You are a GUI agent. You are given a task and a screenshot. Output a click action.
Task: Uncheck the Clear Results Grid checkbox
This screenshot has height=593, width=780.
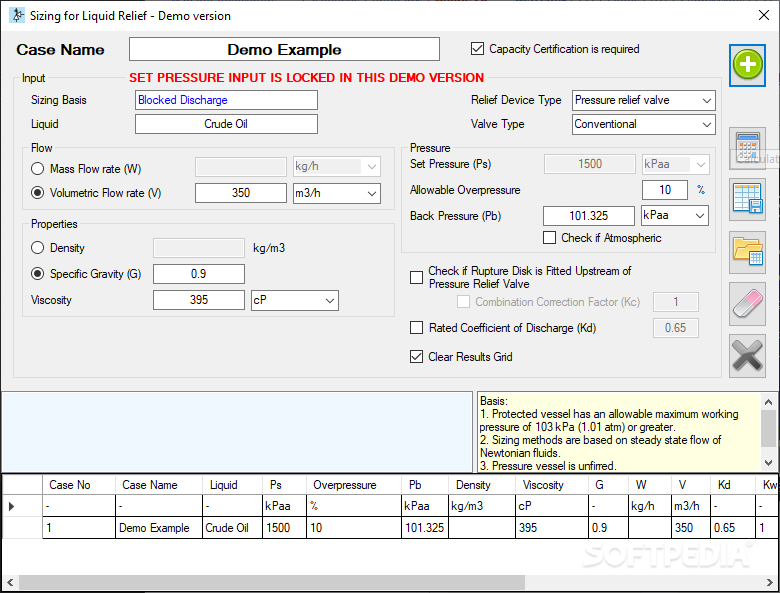tap(416, 356)
